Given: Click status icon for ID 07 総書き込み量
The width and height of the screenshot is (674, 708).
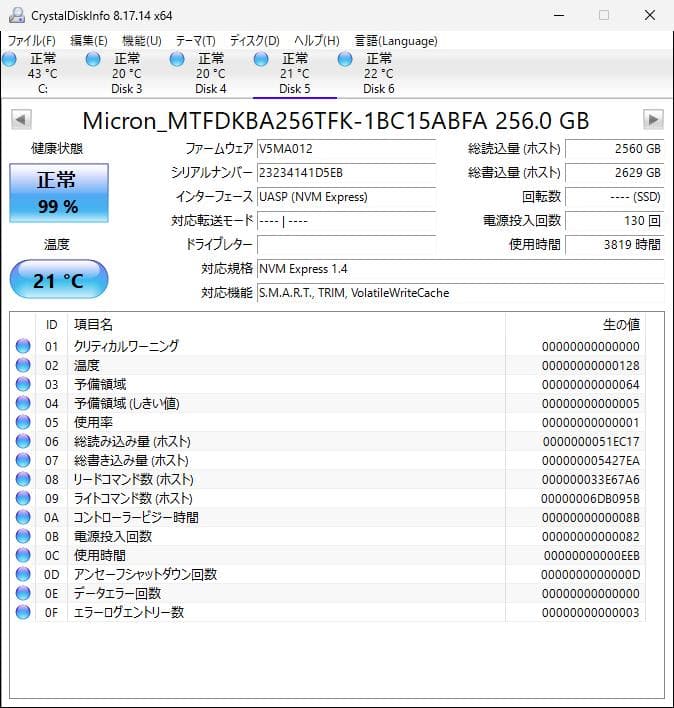Looking at the screenshot, I should click(x=23, y=460).
